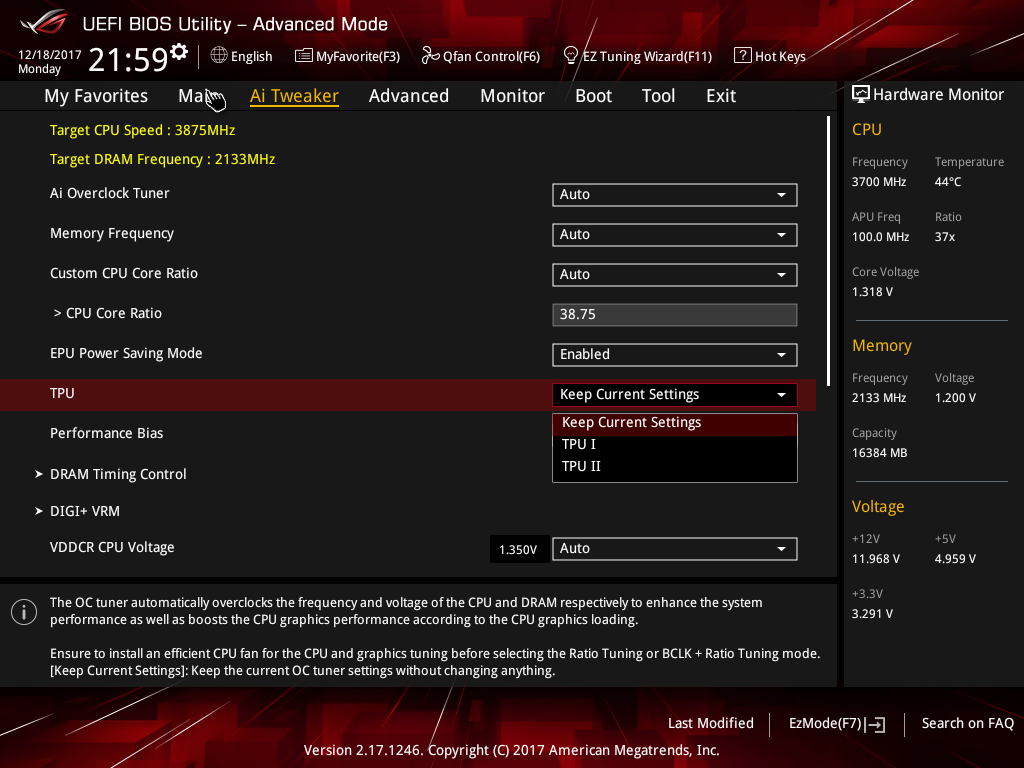Click the Ai Overclock Tuner label
The image size is (1024, 768).
coord(110,193)
